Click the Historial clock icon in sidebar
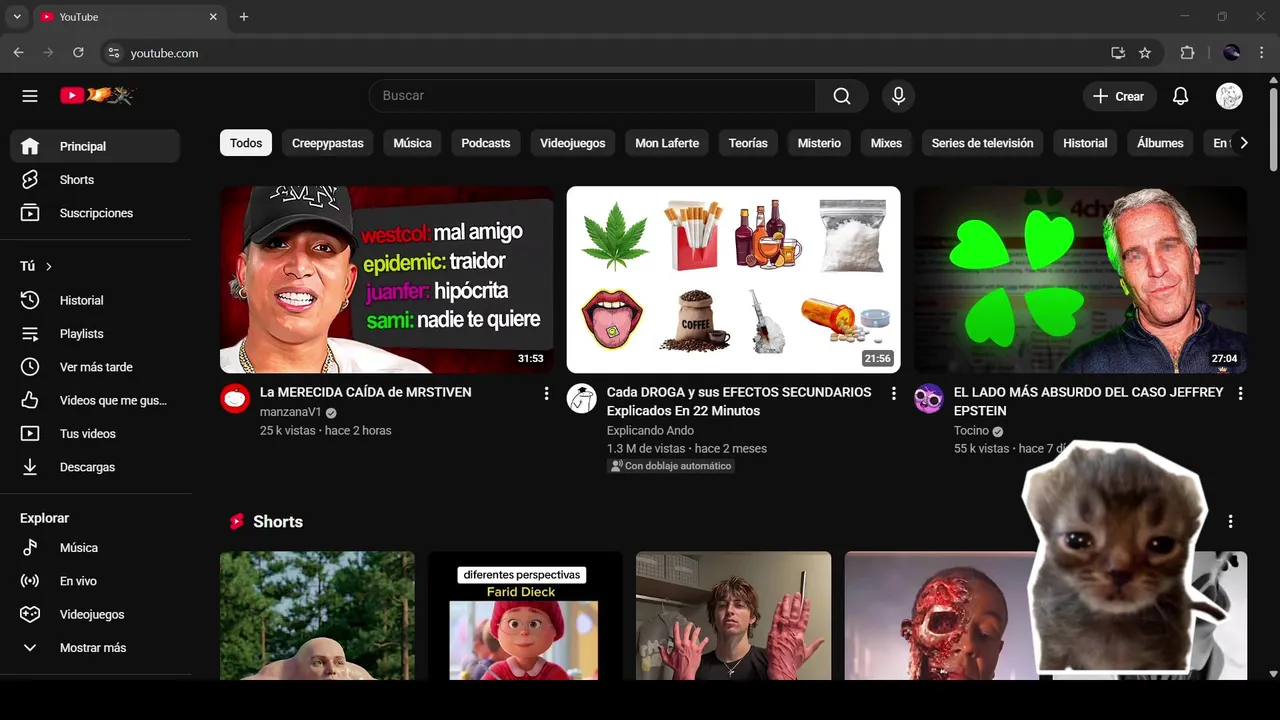The width and height of the screenshot is (1280, 720). [30, 300]
